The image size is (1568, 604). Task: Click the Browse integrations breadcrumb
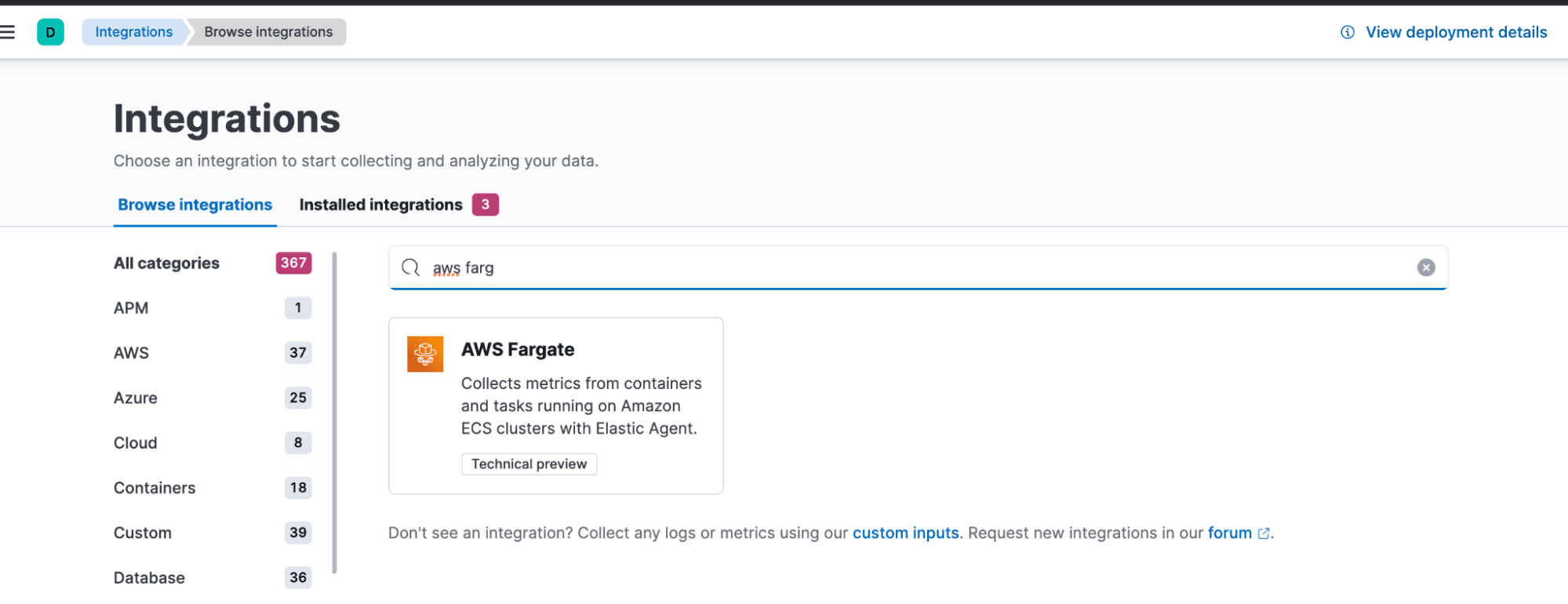(x=267, y=31)
